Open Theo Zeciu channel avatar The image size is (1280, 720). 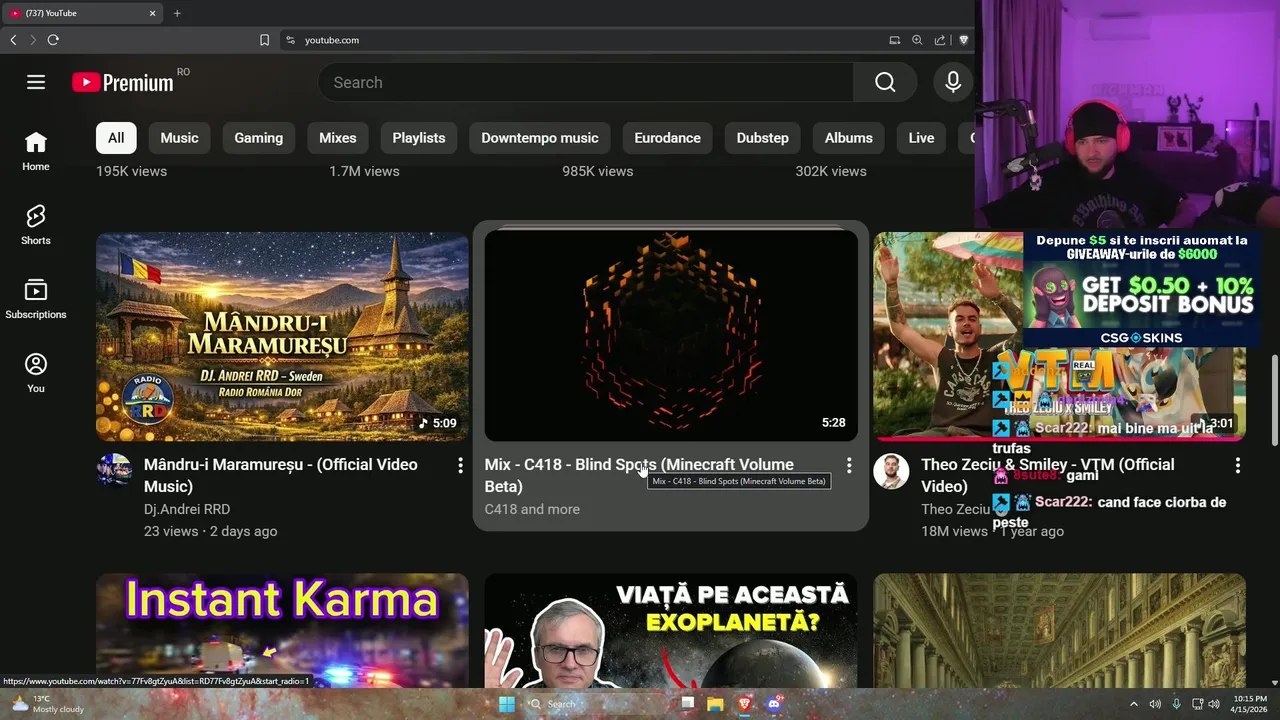point(891,471)
